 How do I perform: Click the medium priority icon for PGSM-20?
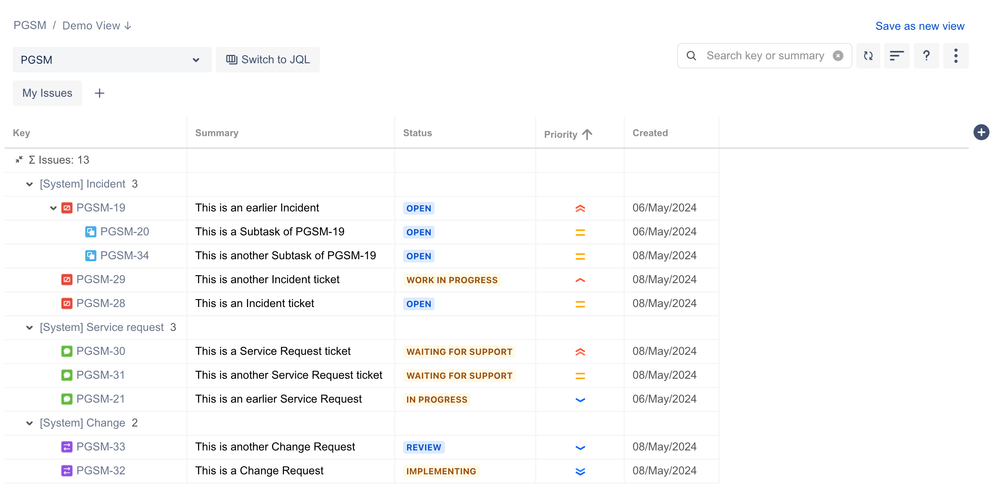click(580, 232)
